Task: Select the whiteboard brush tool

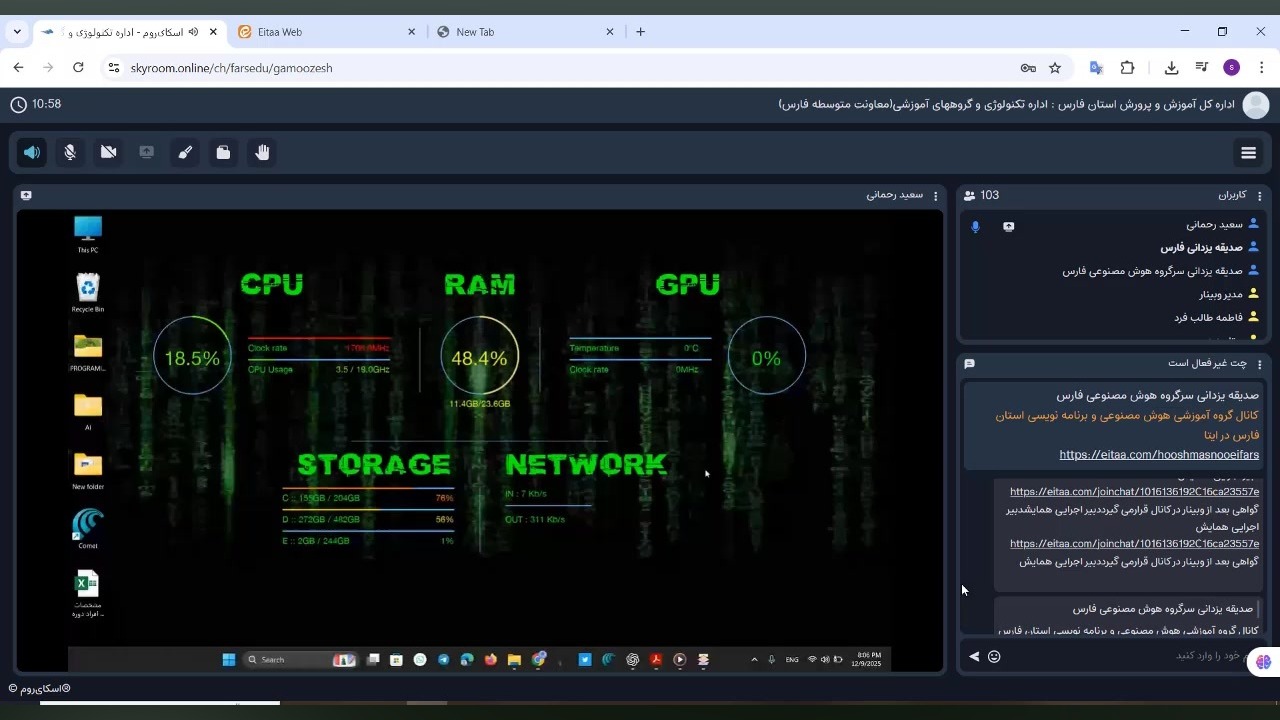Action: point(185,153)
